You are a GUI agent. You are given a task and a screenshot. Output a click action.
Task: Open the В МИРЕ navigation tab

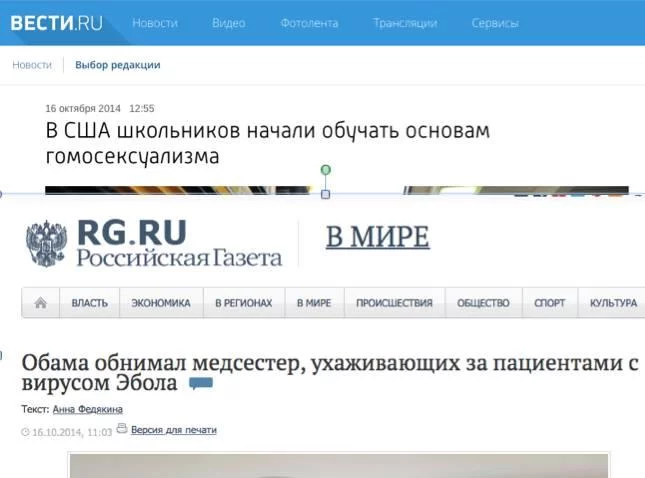pyautogui.click(x=314, y=303)
